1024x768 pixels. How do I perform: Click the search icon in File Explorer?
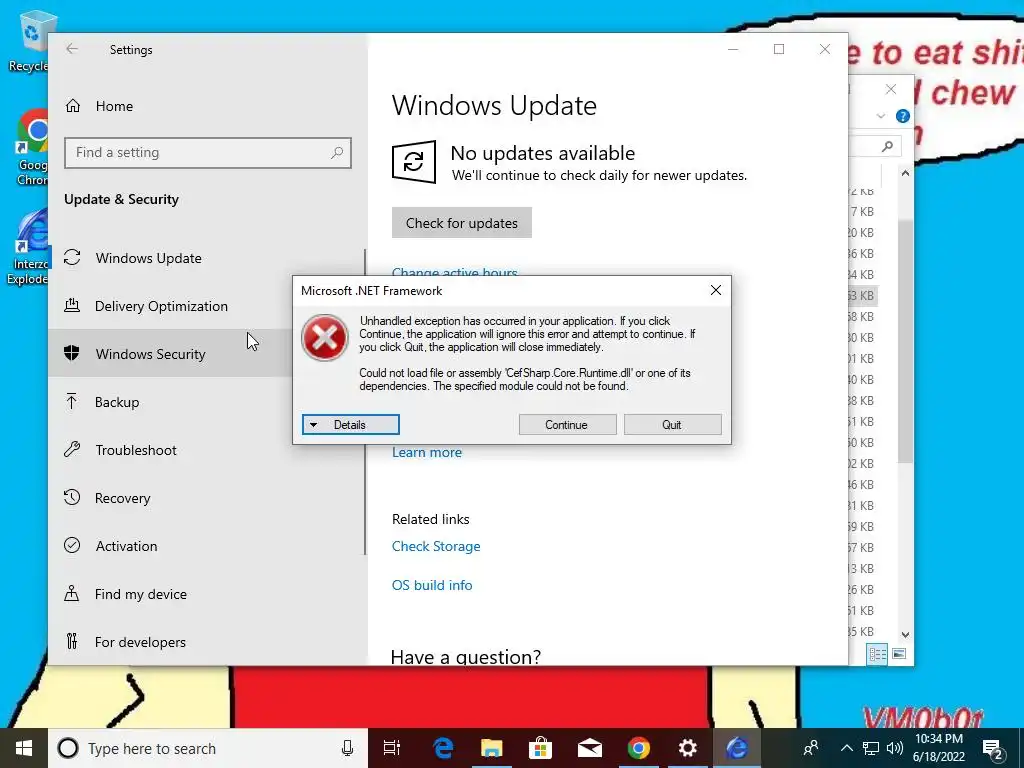(887, 146)
